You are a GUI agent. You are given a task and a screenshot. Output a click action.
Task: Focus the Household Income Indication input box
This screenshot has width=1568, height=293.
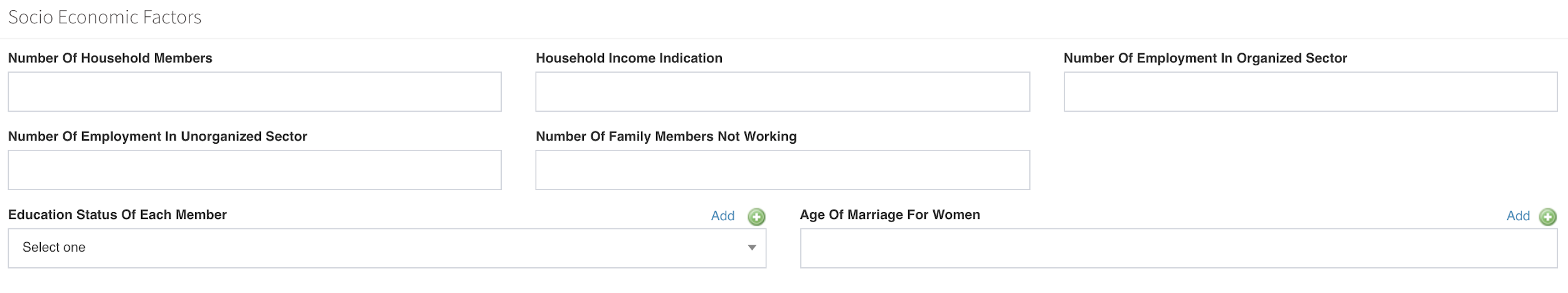pyautogui.click(x=782, y=92)
